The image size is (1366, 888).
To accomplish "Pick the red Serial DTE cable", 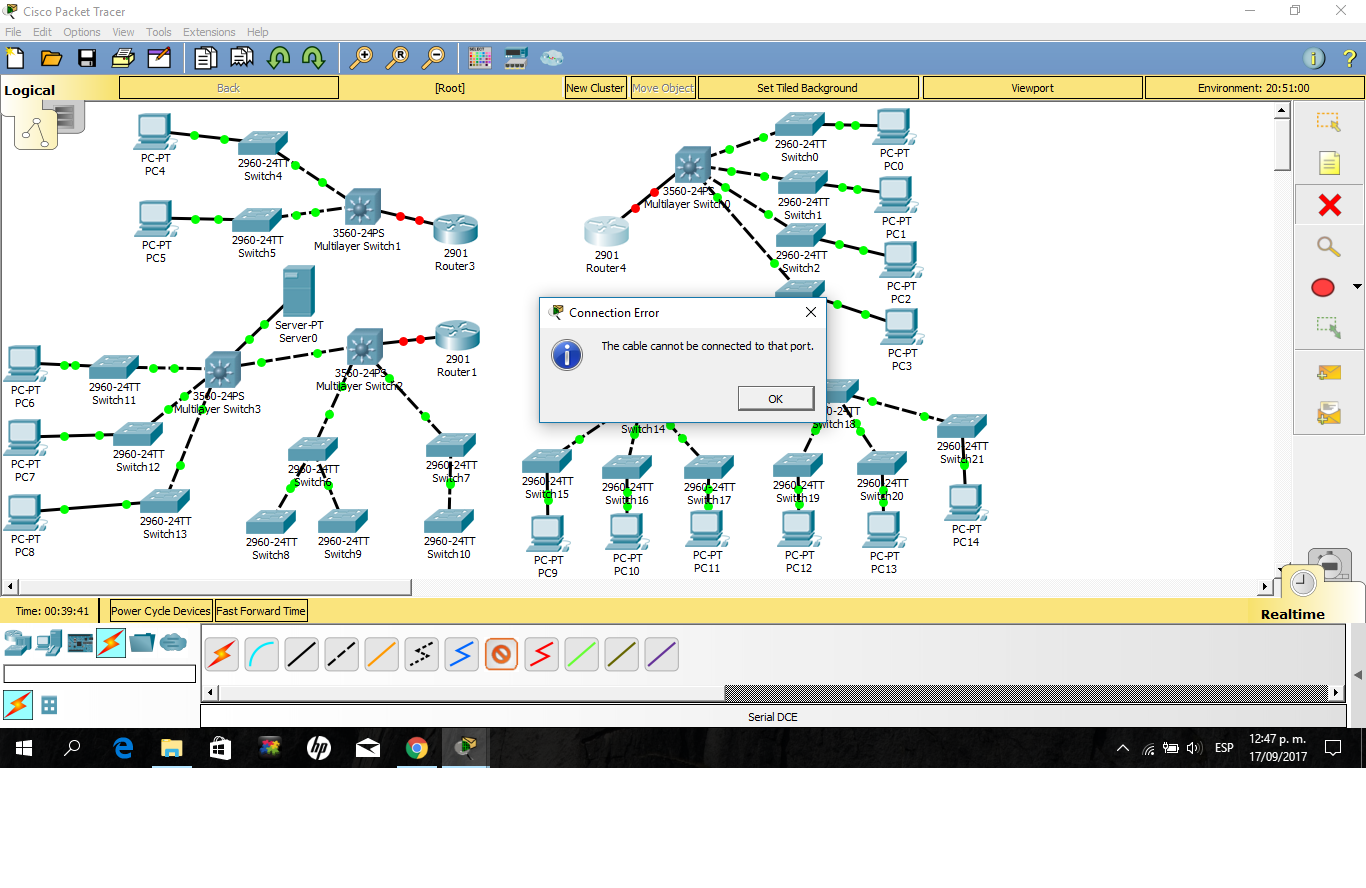I will tap(542, 655).
